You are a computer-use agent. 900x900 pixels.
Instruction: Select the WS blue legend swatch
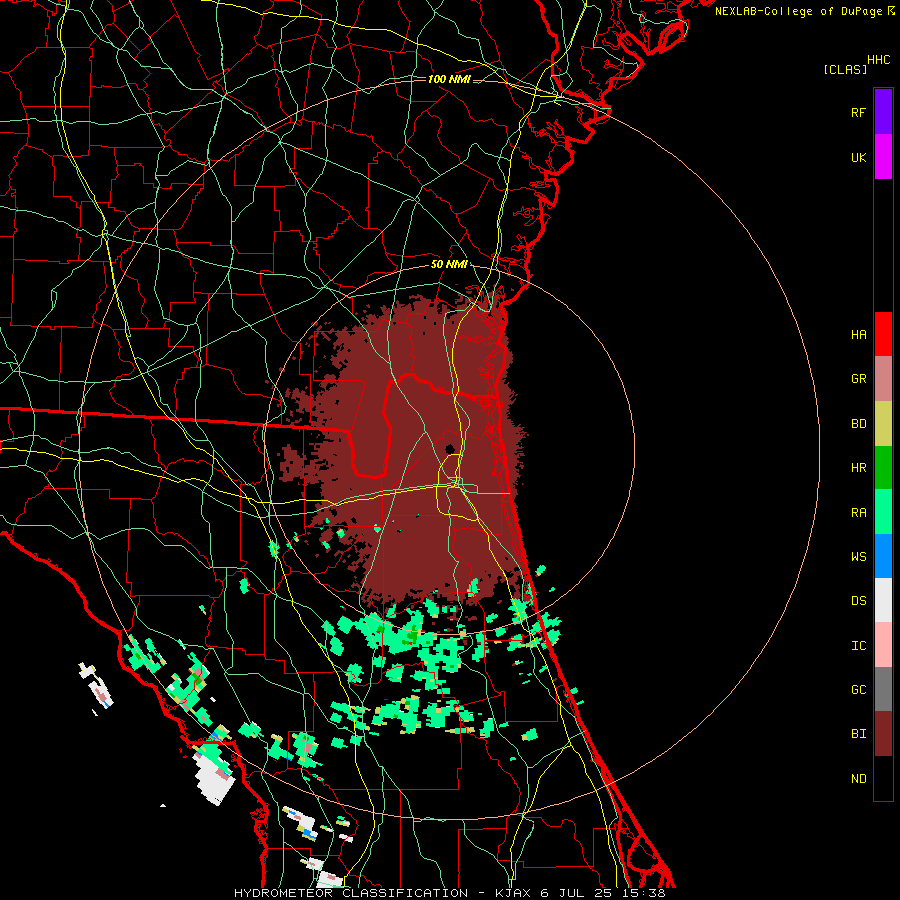coord(883,556)
